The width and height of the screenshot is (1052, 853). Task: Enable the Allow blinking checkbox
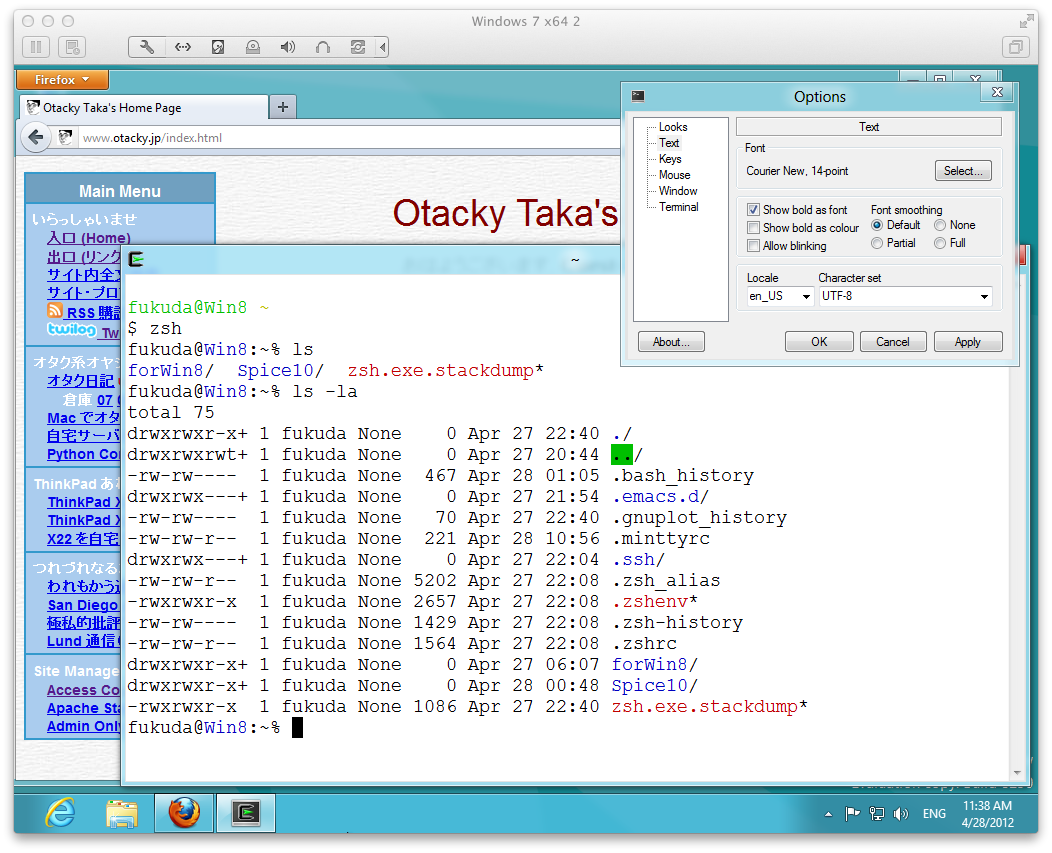coord(753,246)
